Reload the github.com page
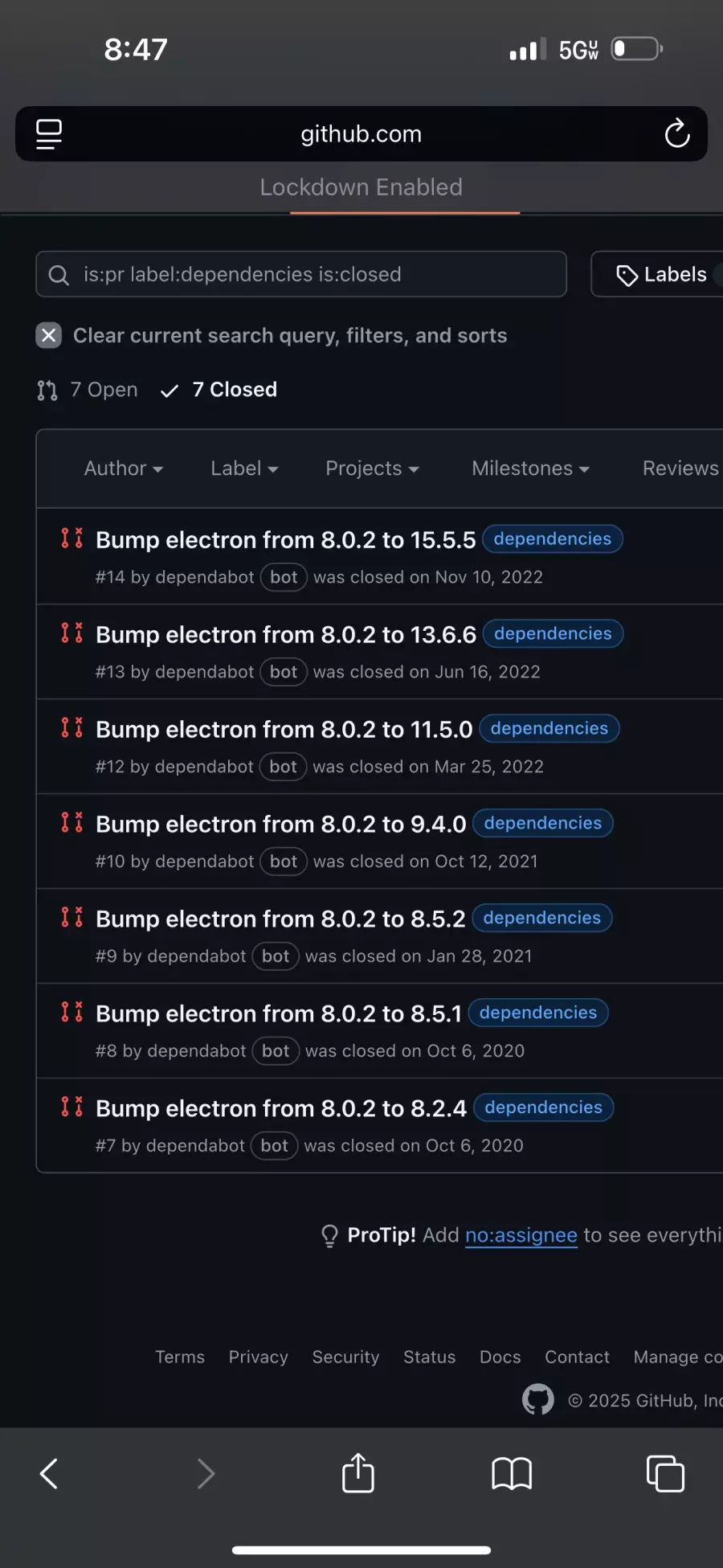Image resolution: width=723 pixels, height=1568 pixels. [x=676, y=134]
